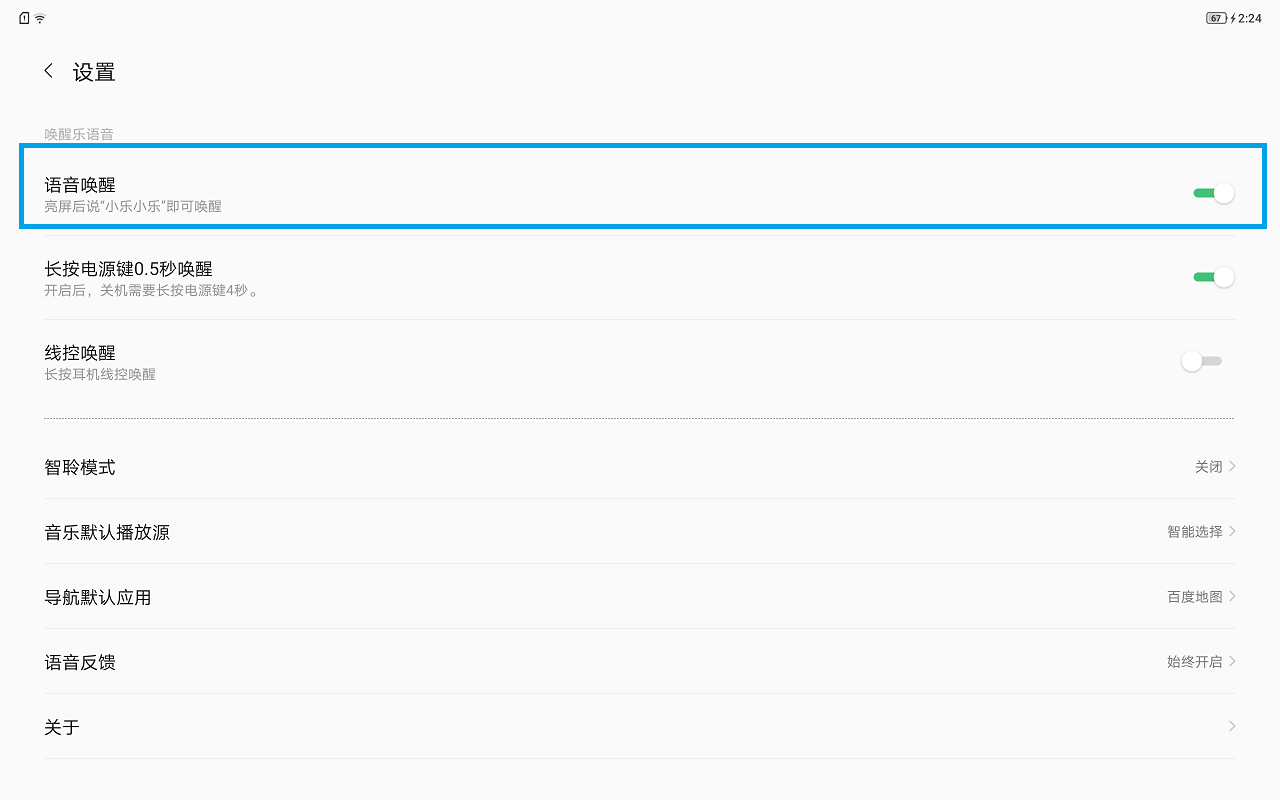Tap the 智能选择 value text
This screenshot has height=800, width=1280.
coord(1195,532)
